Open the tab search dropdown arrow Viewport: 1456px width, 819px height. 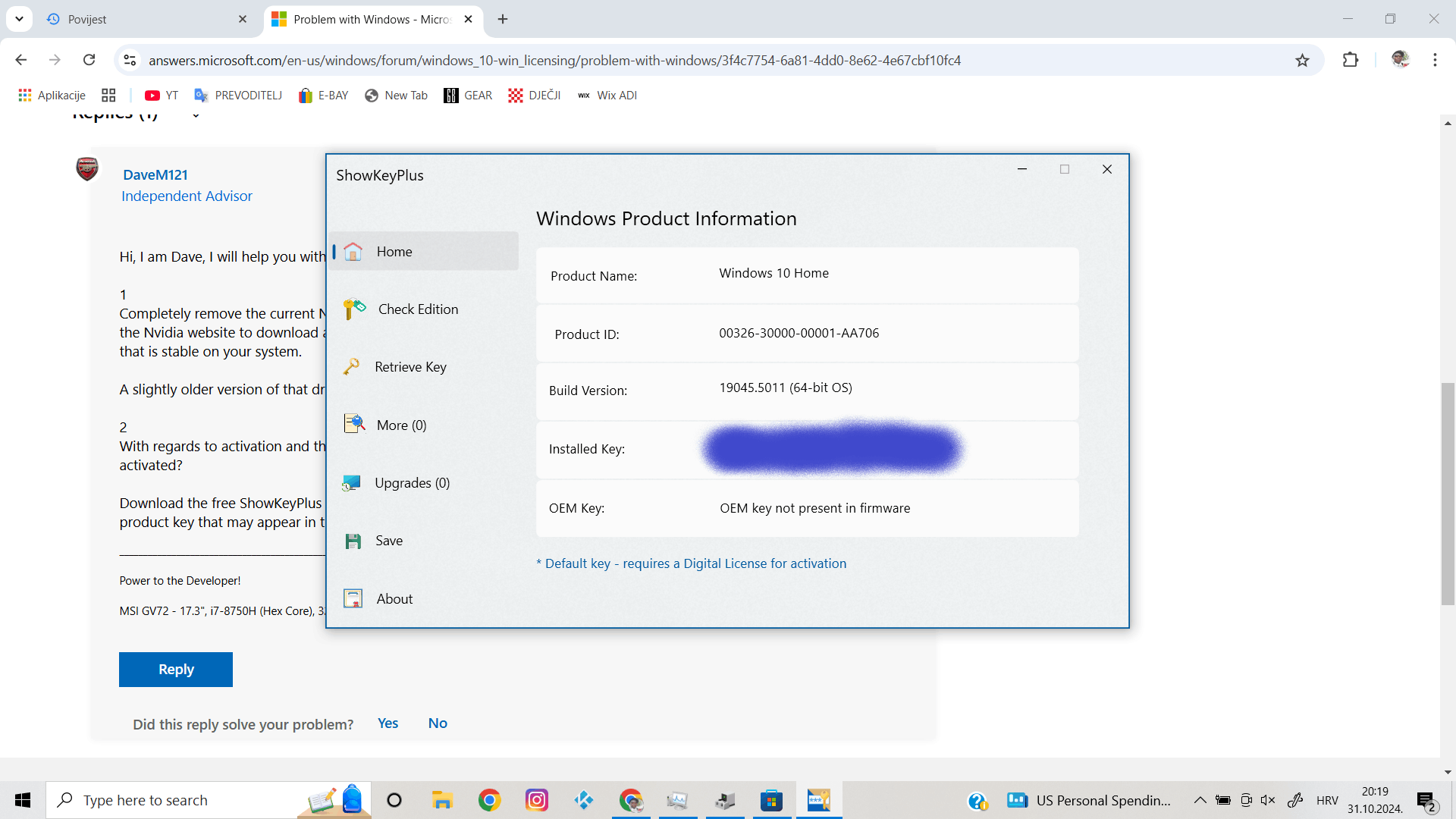click(x=19, y=19)
